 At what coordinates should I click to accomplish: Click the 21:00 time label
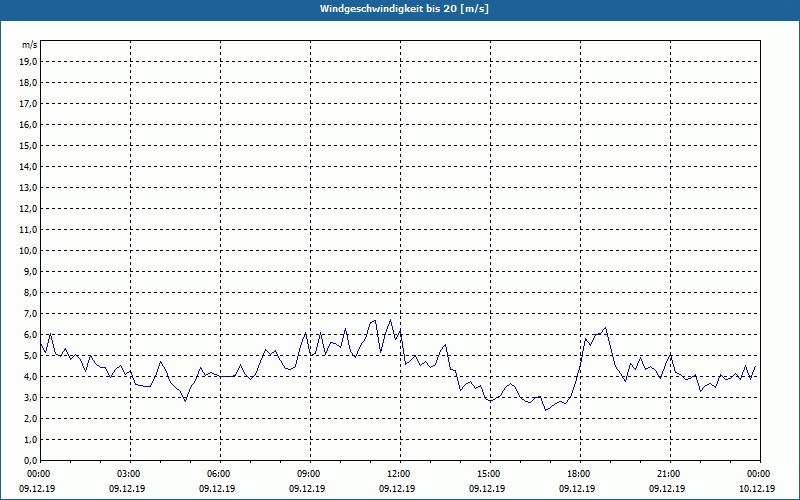670,474
